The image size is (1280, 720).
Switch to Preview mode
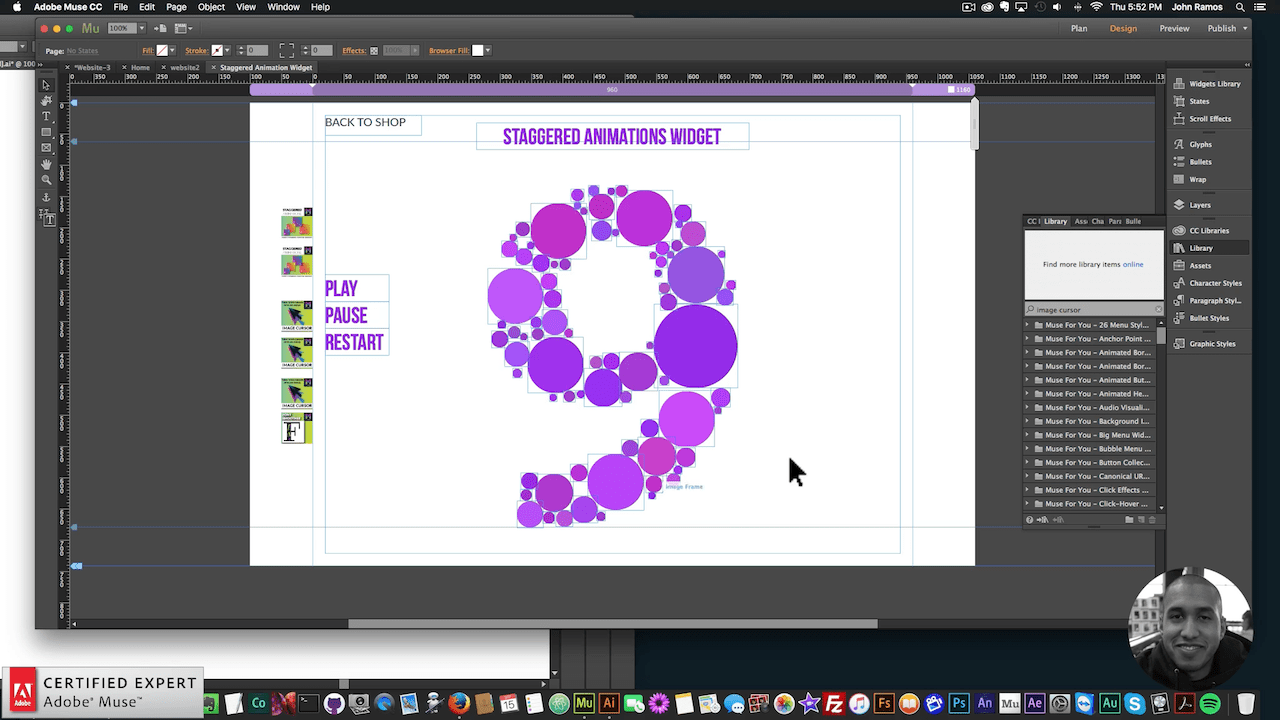[1174, 28]
